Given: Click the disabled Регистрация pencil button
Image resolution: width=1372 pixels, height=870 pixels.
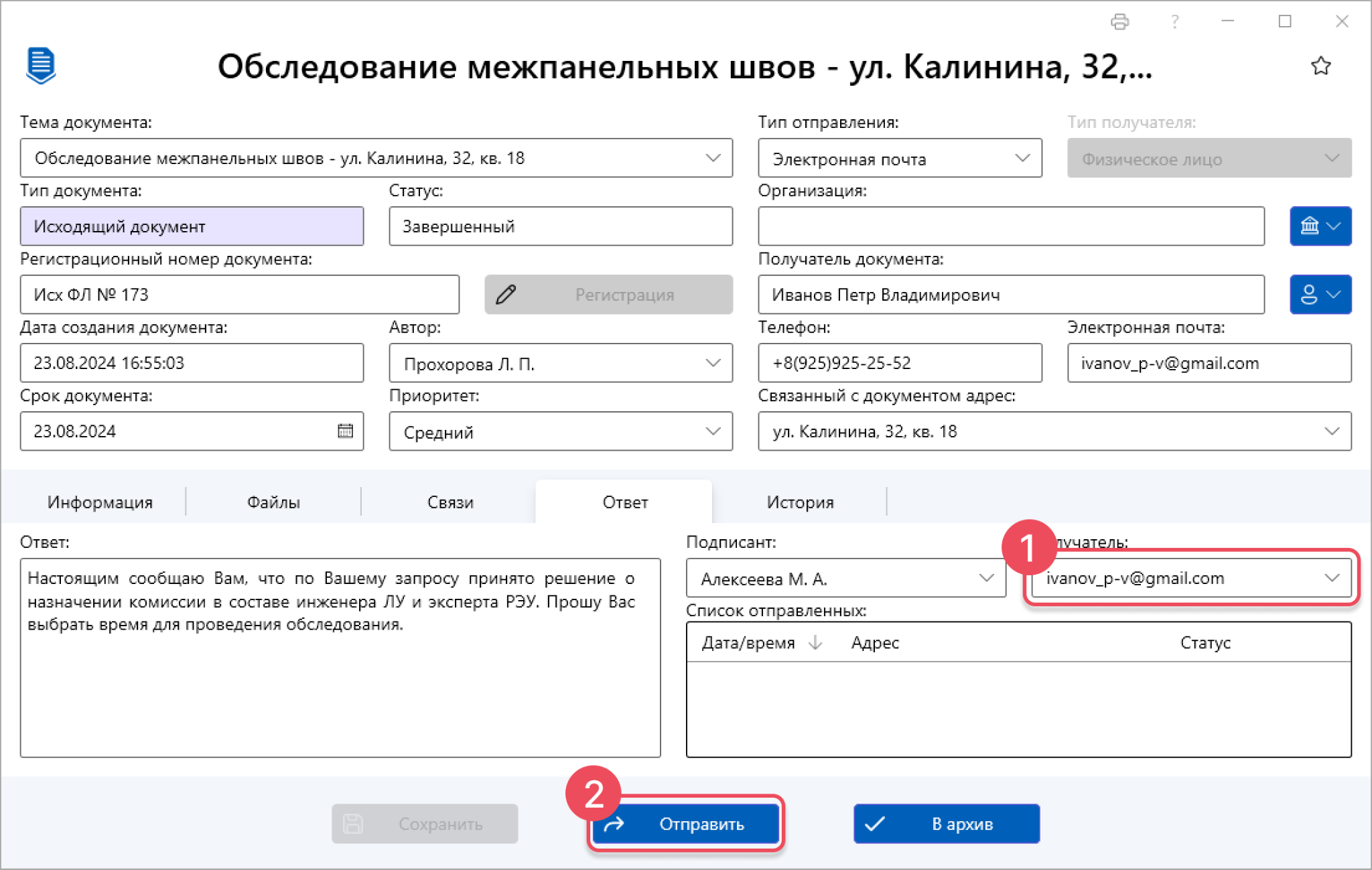Looking at the screenshot, I should click(608, 294).
